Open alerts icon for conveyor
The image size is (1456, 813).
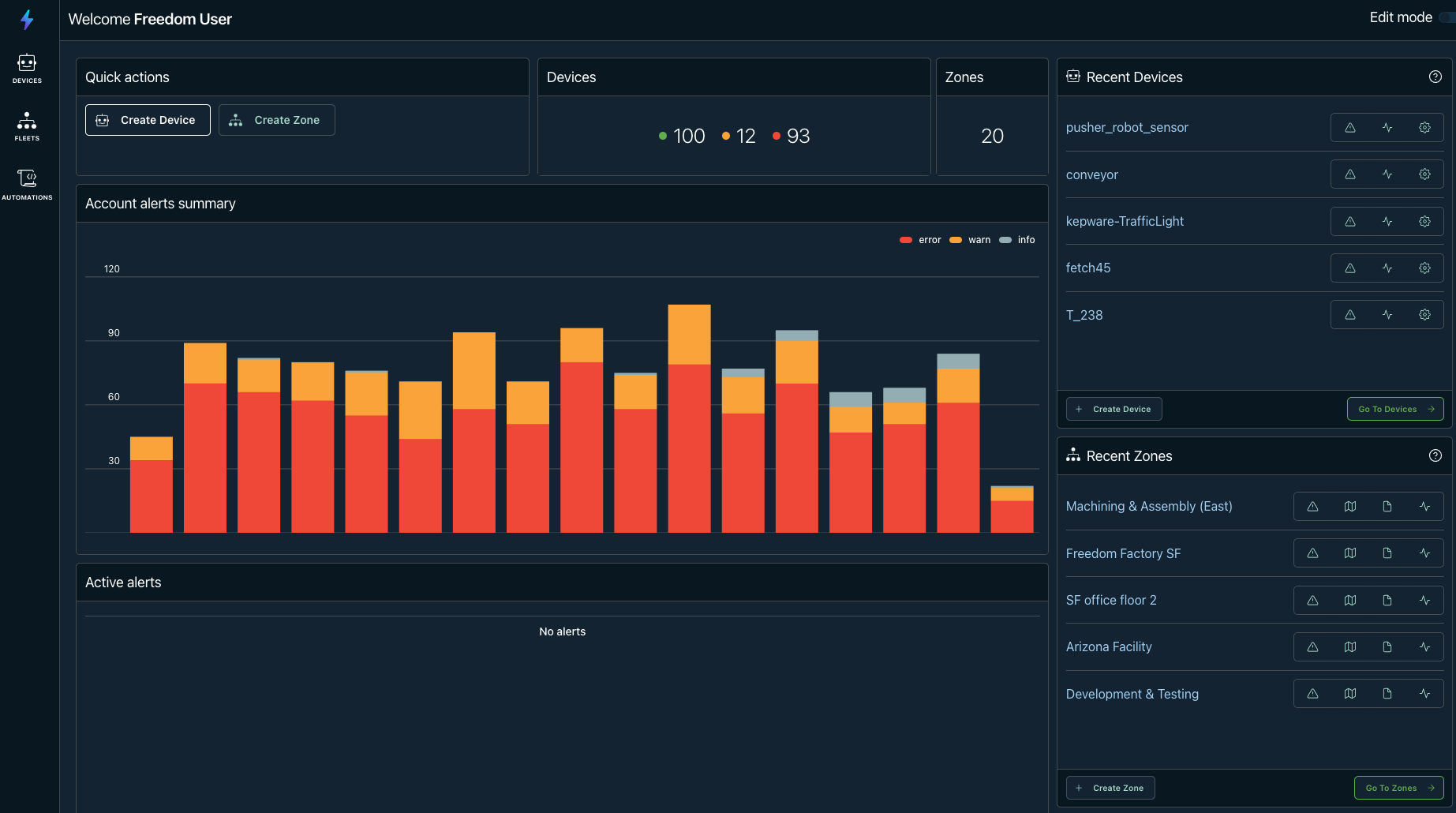pos(1350,174)
